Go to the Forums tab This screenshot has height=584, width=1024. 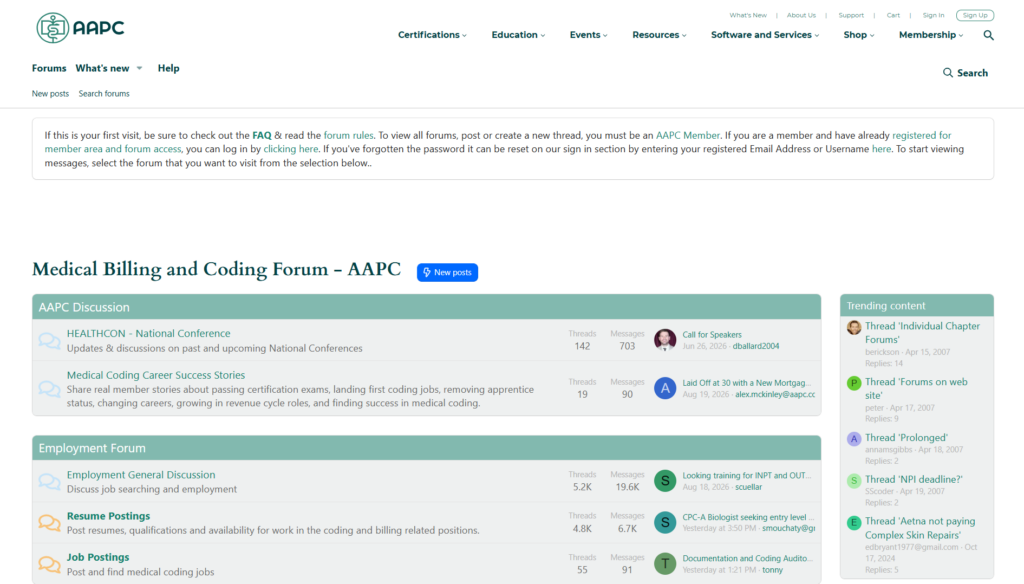(49, 68)
